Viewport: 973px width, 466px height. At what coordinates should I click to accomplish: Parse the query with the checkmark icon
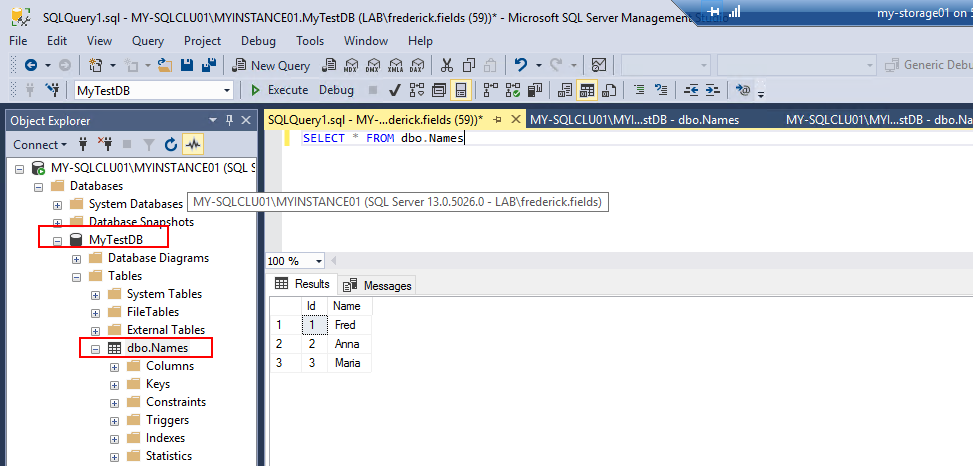(394, 91)
